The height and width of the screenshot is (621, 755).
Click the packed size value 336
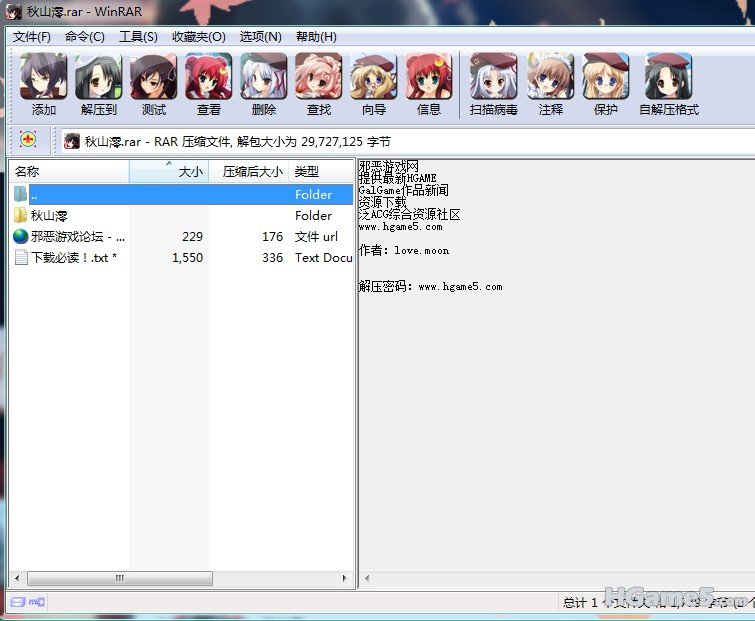273,258
